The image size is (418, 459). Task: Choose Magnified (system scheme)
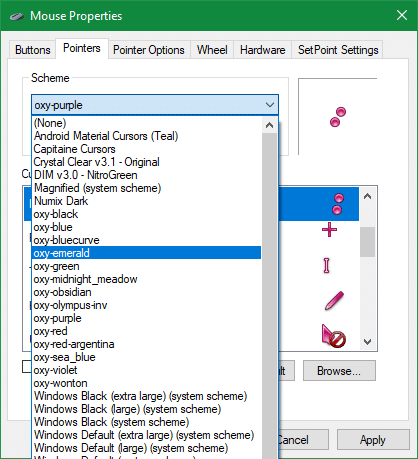[x=147, y=188]
